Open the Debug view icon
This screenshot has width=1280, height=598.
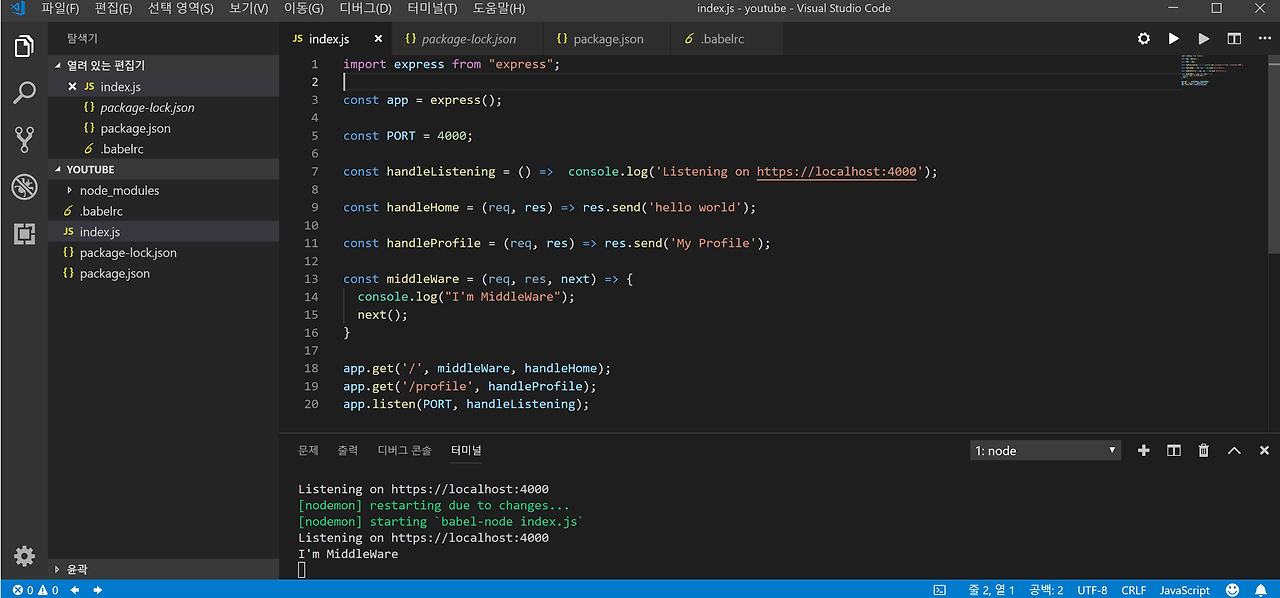(x=24, y=187)
